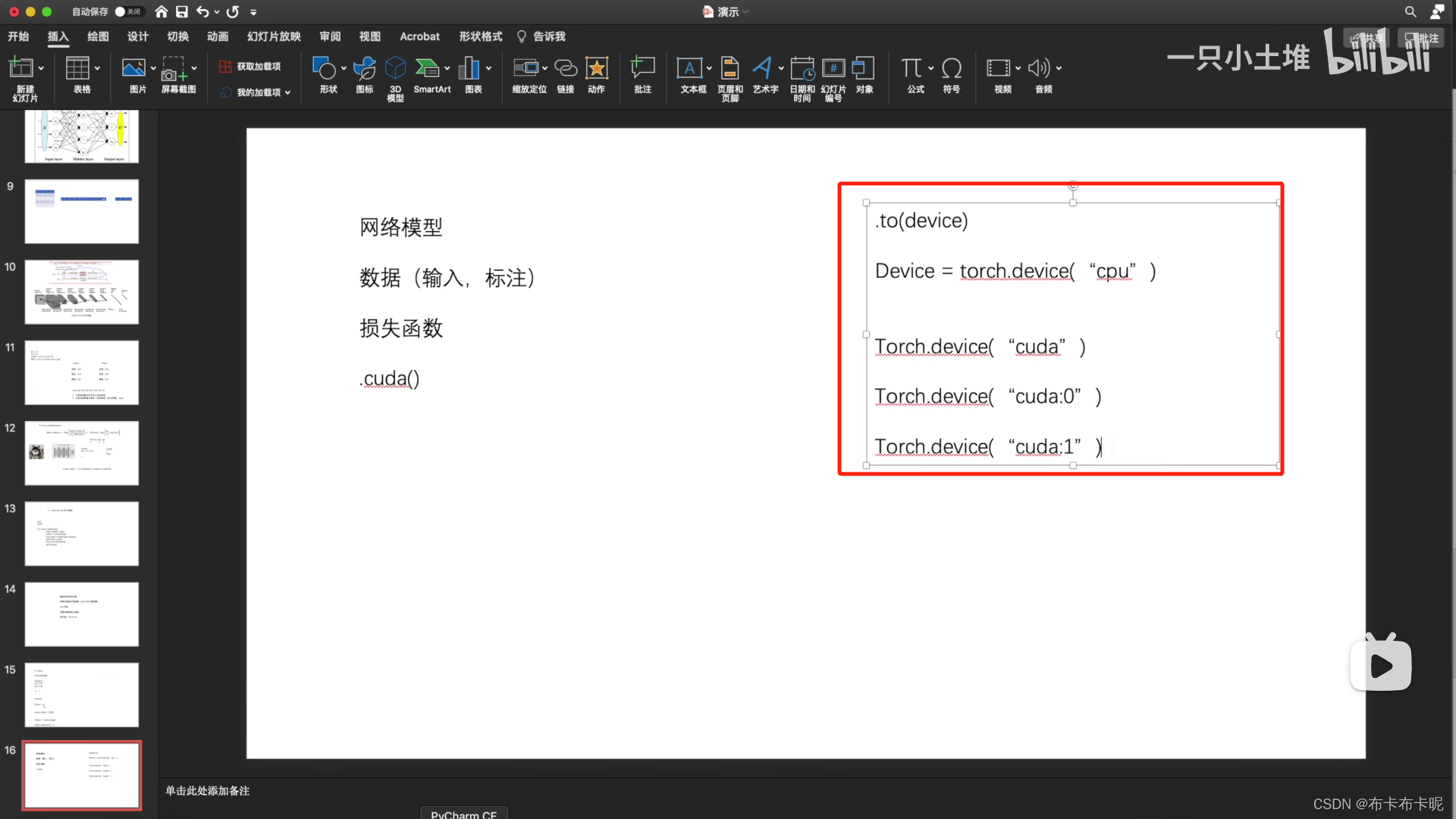Click Get Add-ins (获取加载项)

pyautogui.click(x=250, y=67)
